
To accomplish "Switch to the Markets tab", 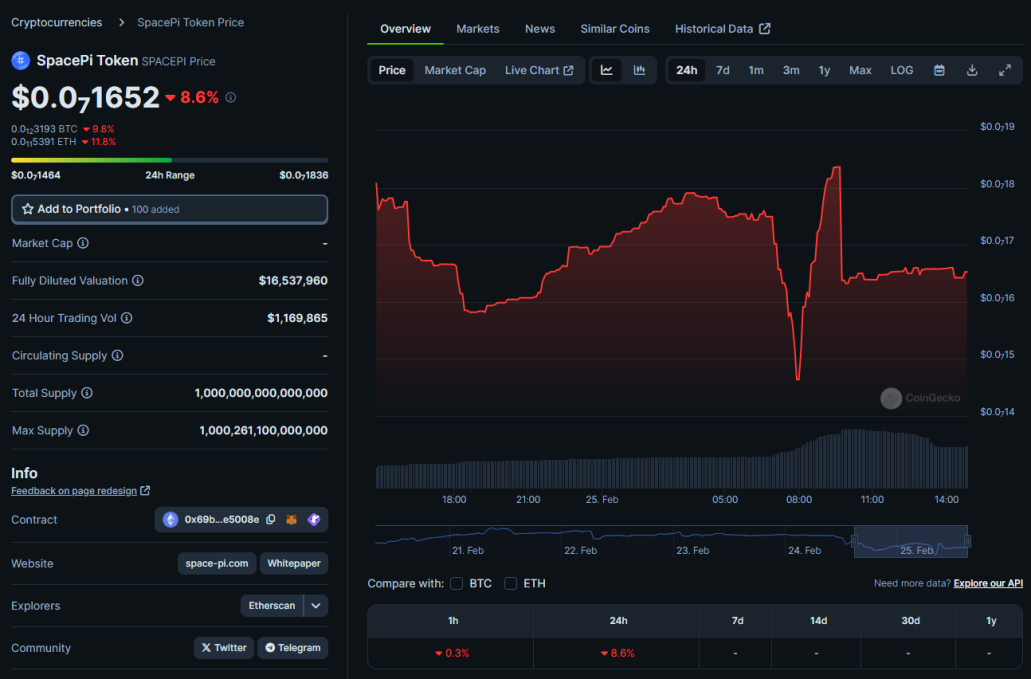I will (477, 29).
